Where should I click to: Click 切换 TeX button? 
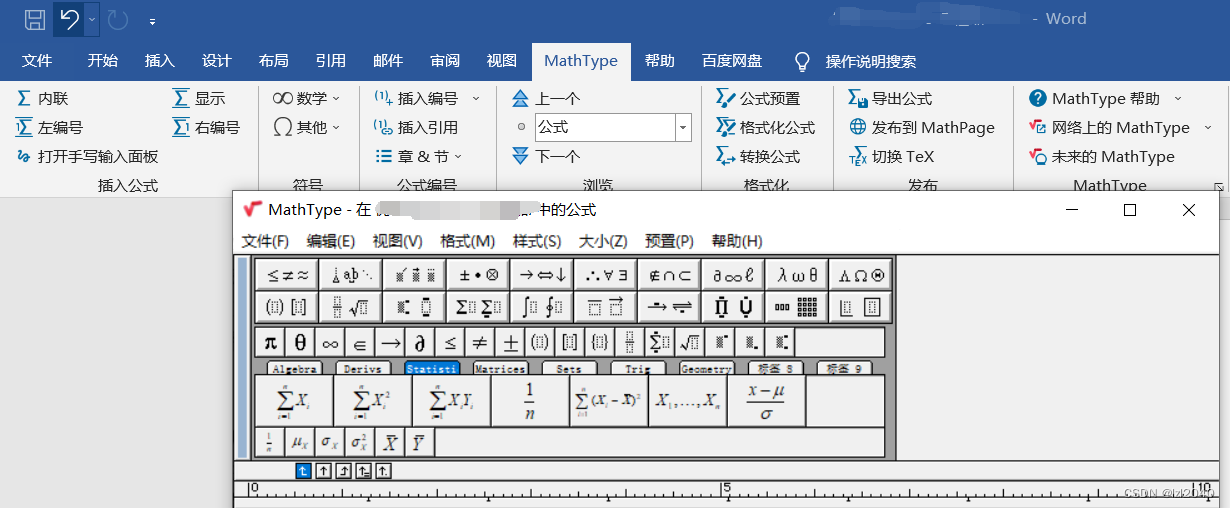click(x=891, y=156)
